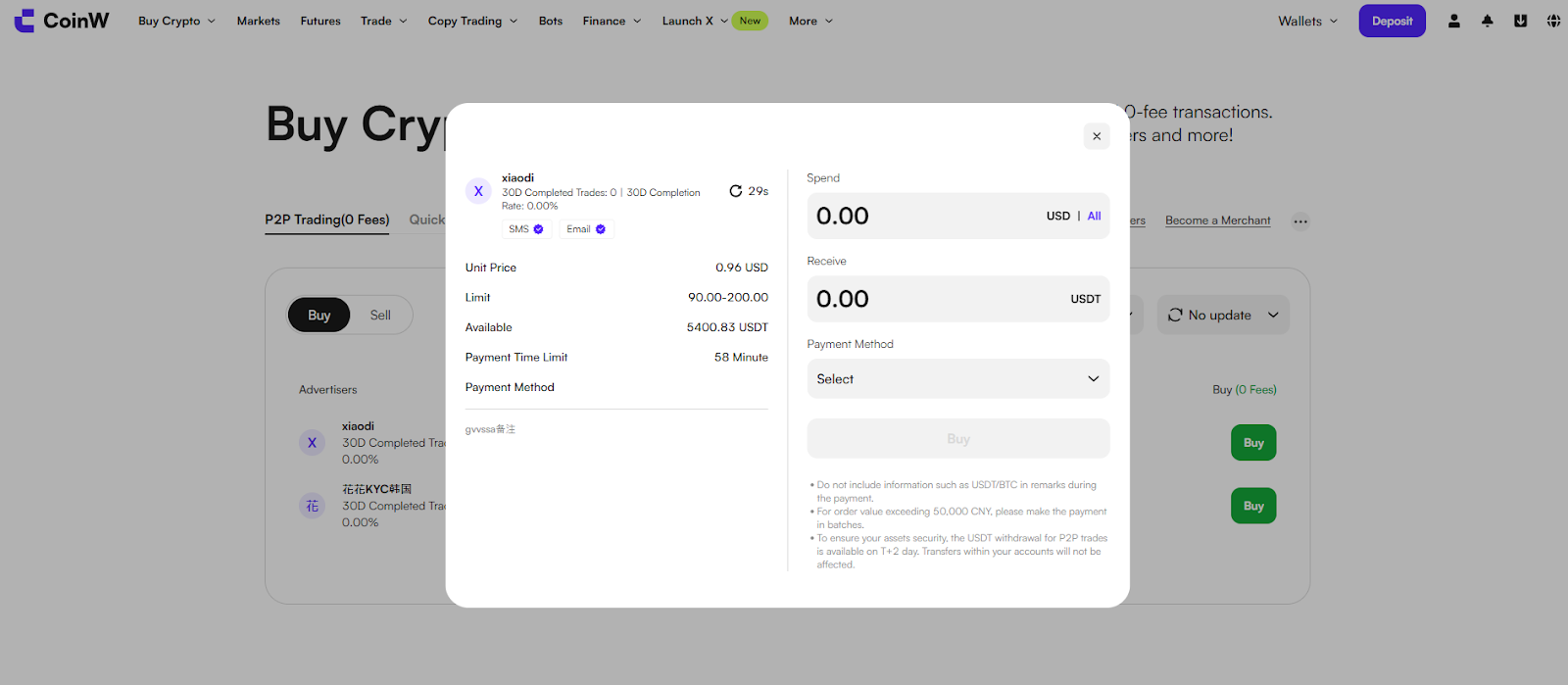Click the xiaodi avatar in the dialog
1568x685 pixels.
(478, 191)
